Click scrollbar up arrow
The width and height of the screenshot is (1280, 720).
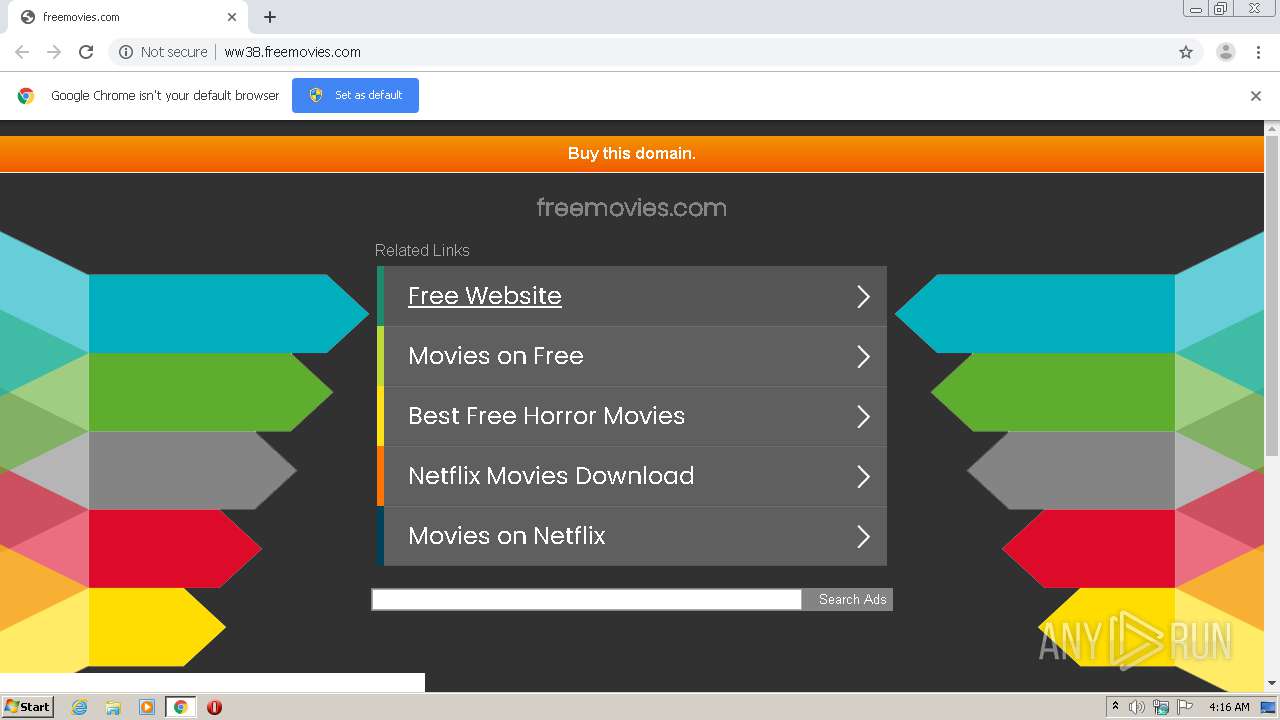[1272, 128]
